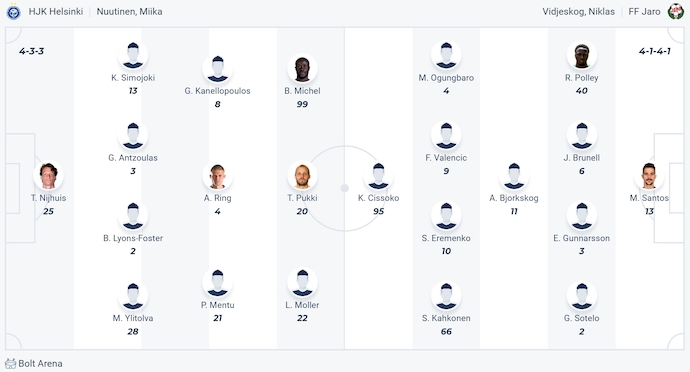The image size is (690, 372).
Task: Click A. Bjorkskog placeholder avatar
Action: (x=514, y=176)
